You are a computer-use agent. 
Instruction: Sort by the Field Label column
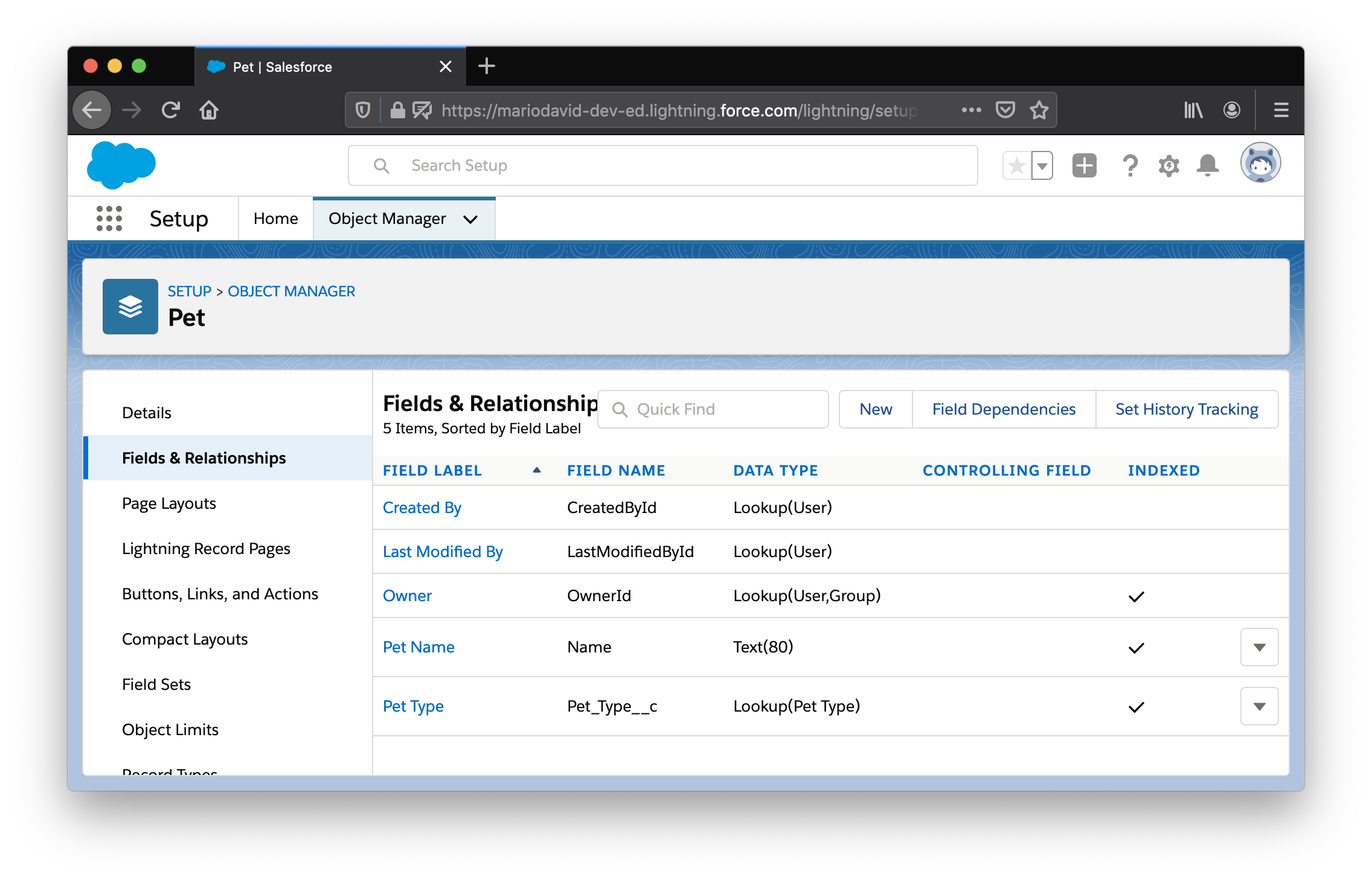pyautogui.click(x=432, y=470)
